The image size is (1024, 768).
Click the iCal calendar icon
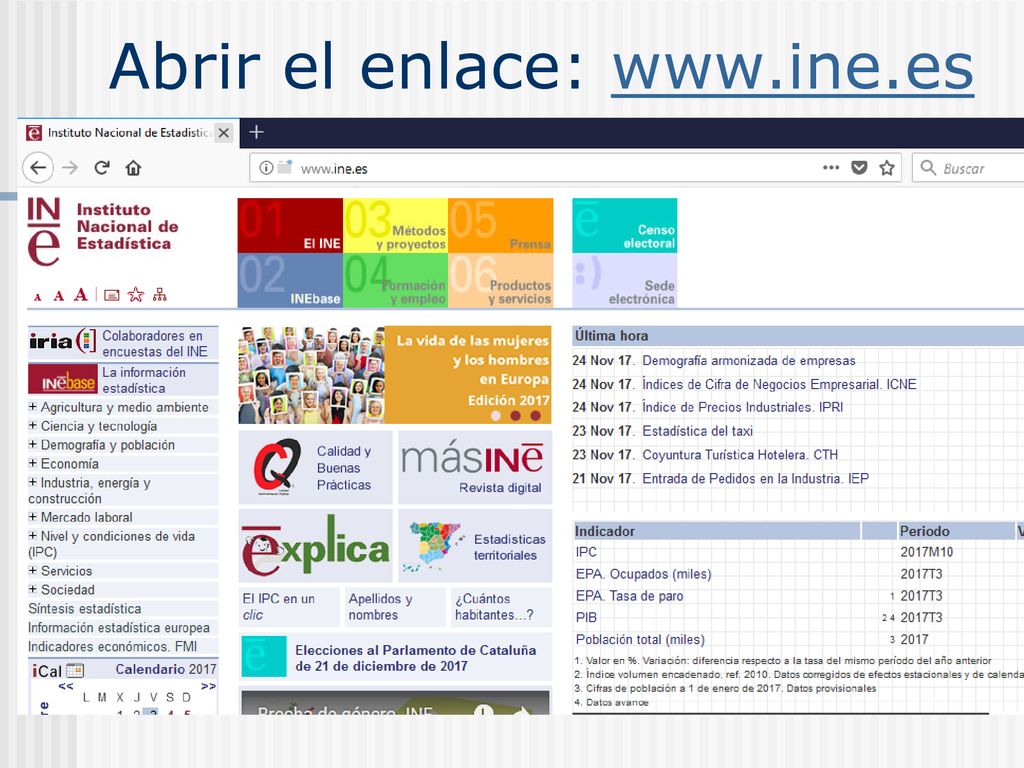point(75,670)
